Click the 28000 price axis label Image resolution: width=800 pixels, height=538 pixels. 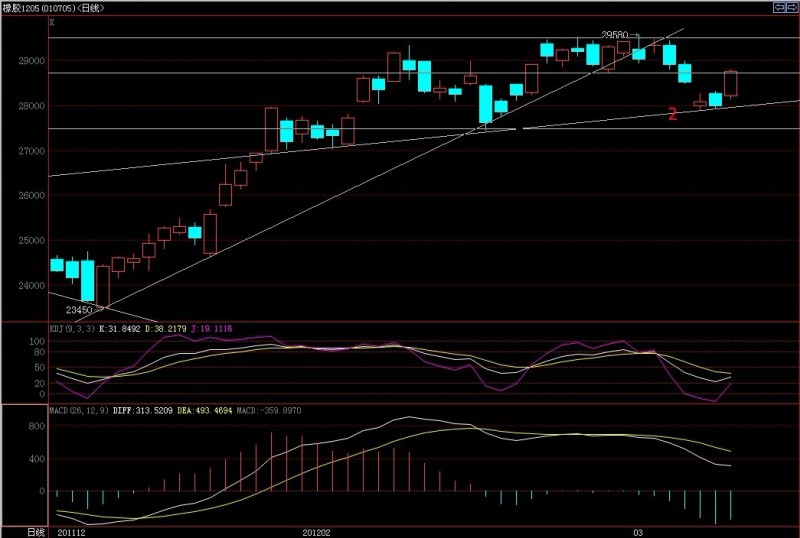click(32, 106)
